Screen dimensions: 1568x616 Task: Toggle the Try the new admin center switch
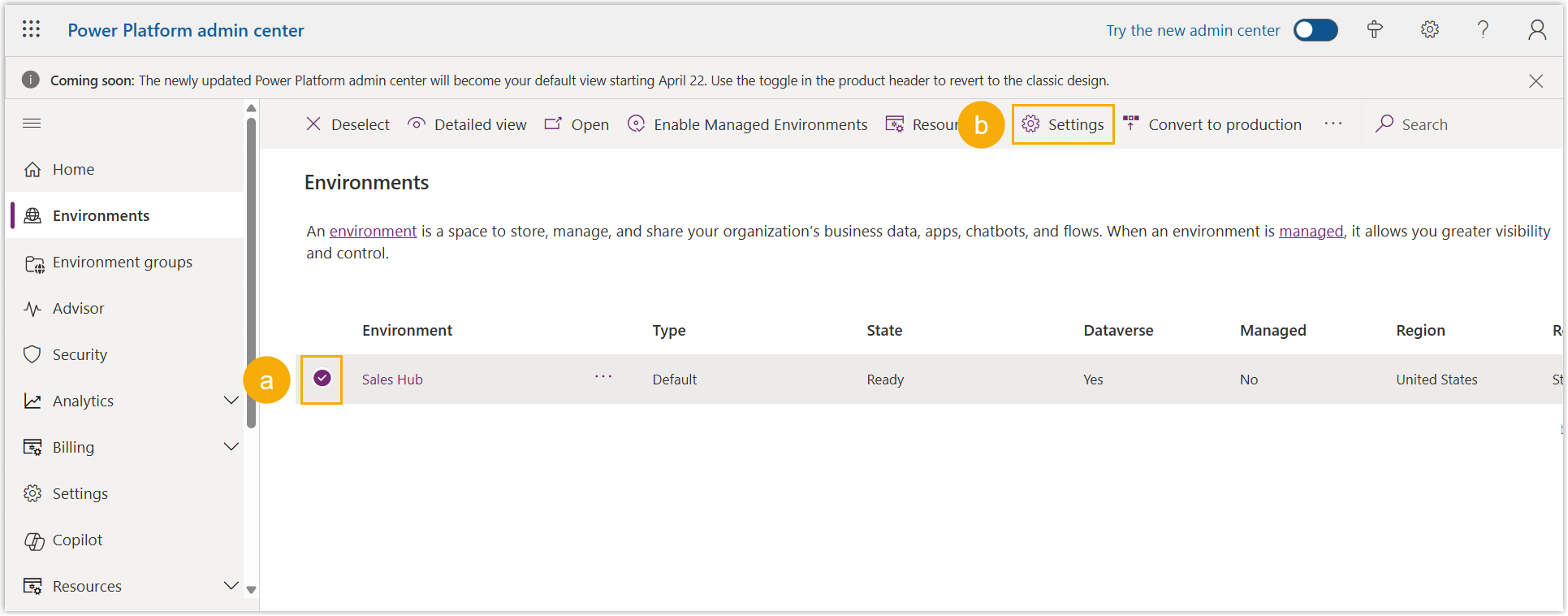(x=1315, y=30)
